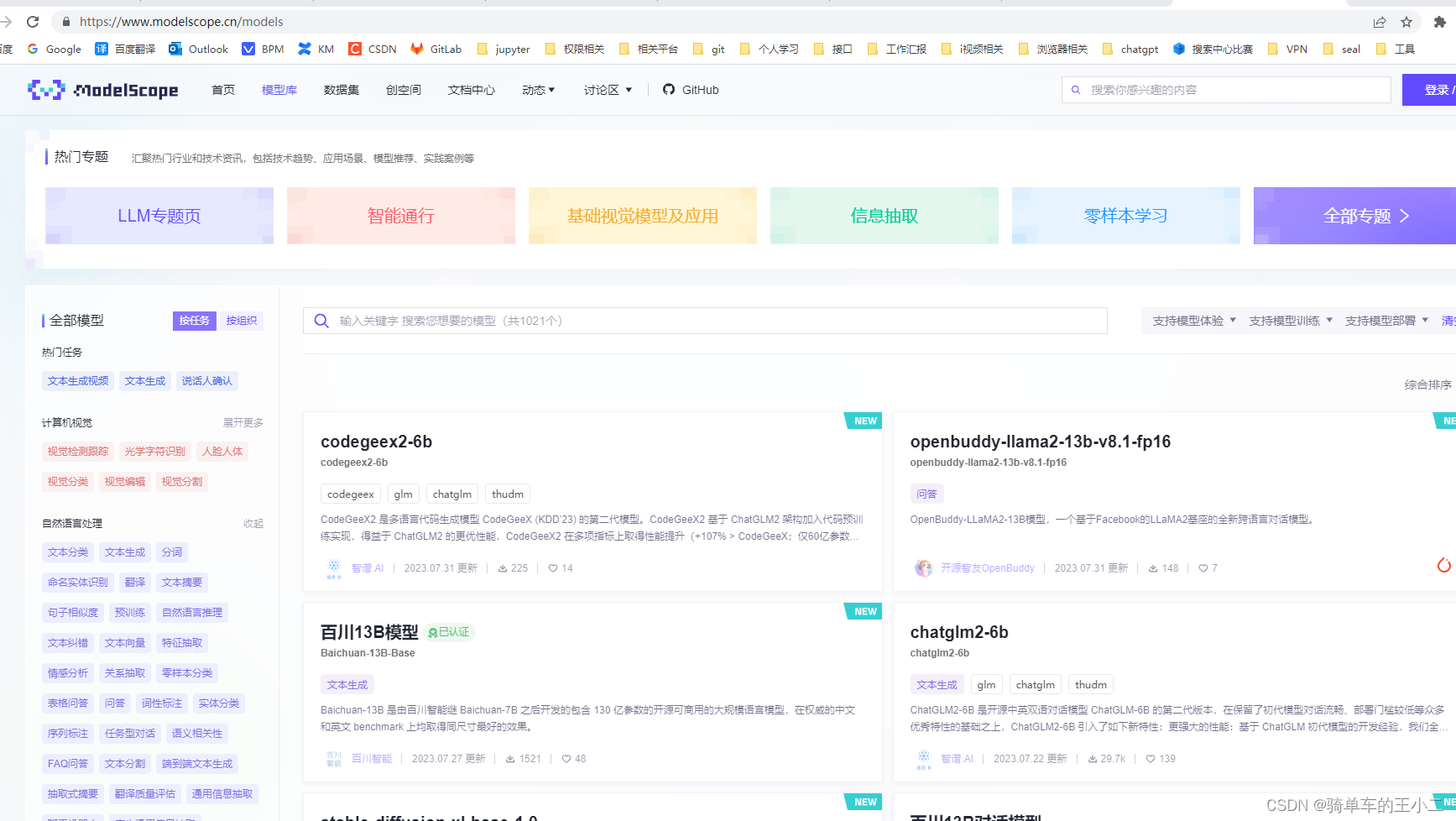Select the 光学字符识别 task tag
Image resolution: width=1456 pixels, height=821 pixels.
(x=155, y=452)
